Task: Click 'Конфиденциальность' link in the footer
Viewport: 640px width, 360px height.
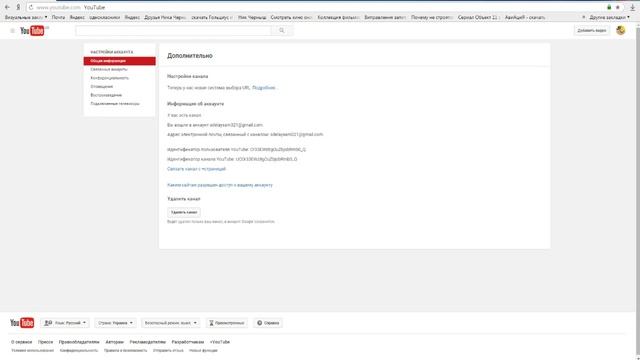Action: pos(79,351)
